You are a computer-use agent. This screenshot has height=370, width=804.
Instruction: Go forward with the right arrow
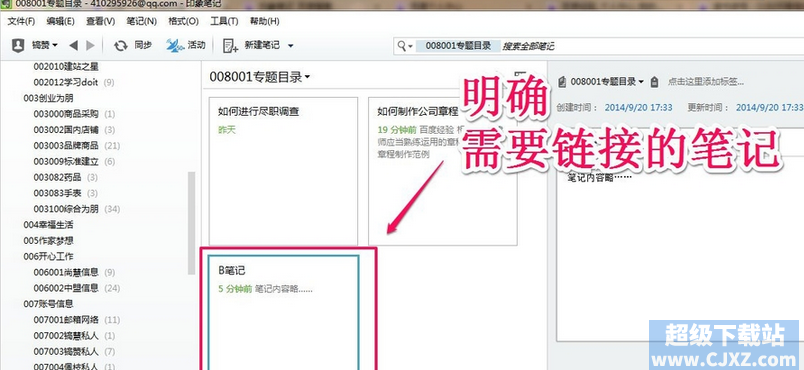(x=90, y=46)
